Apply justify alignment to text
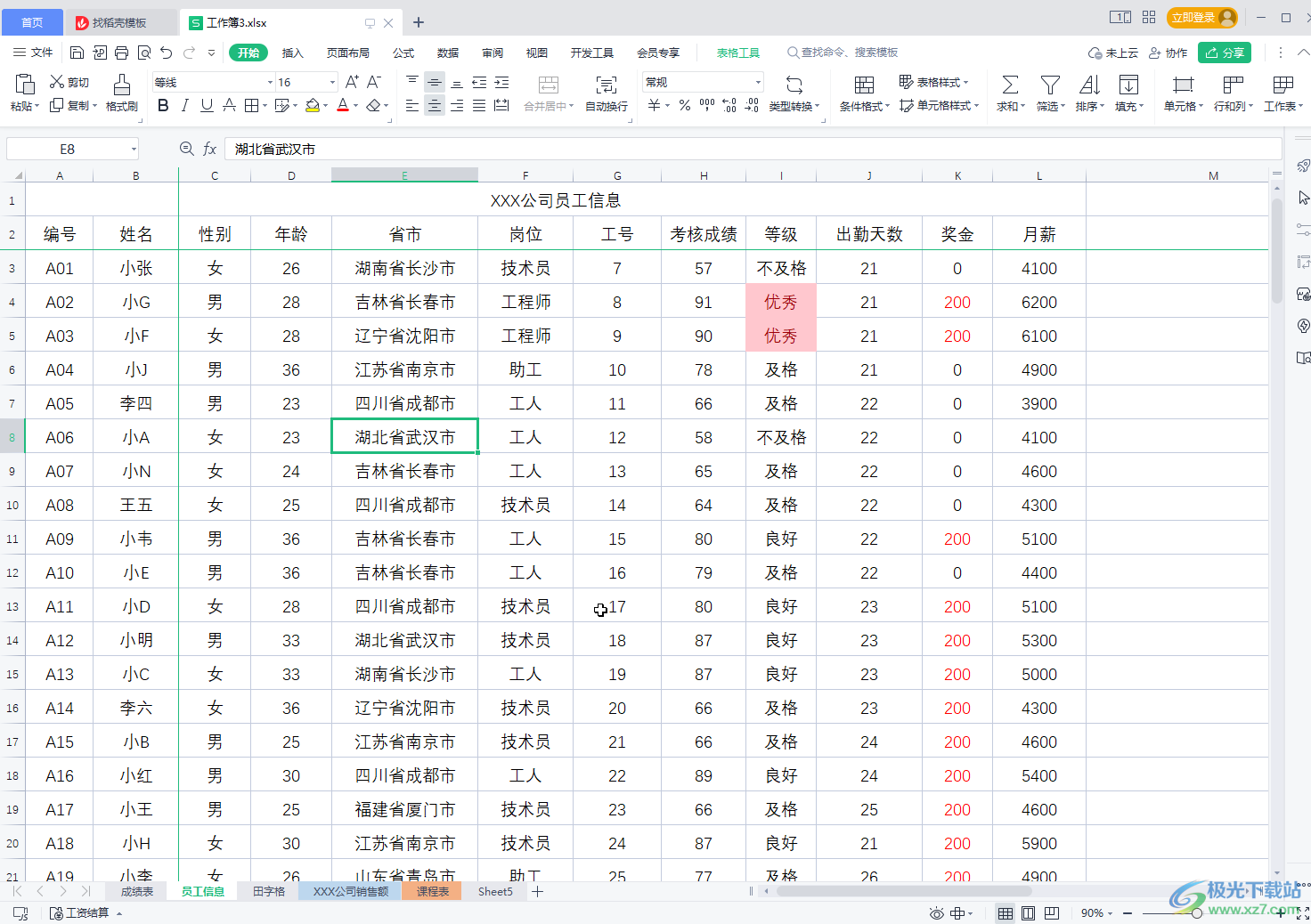 479,105
